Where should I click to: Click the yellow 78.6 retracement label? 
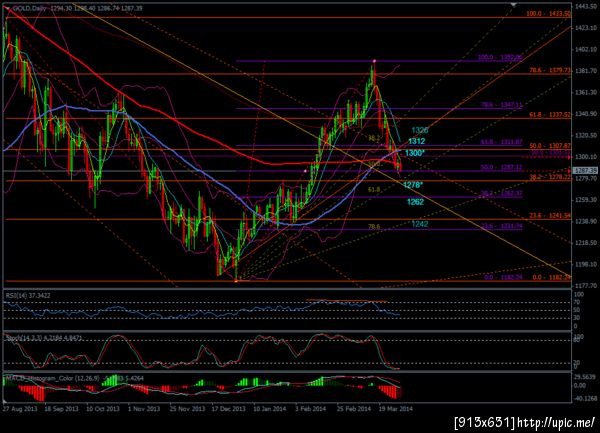(374, 226)
